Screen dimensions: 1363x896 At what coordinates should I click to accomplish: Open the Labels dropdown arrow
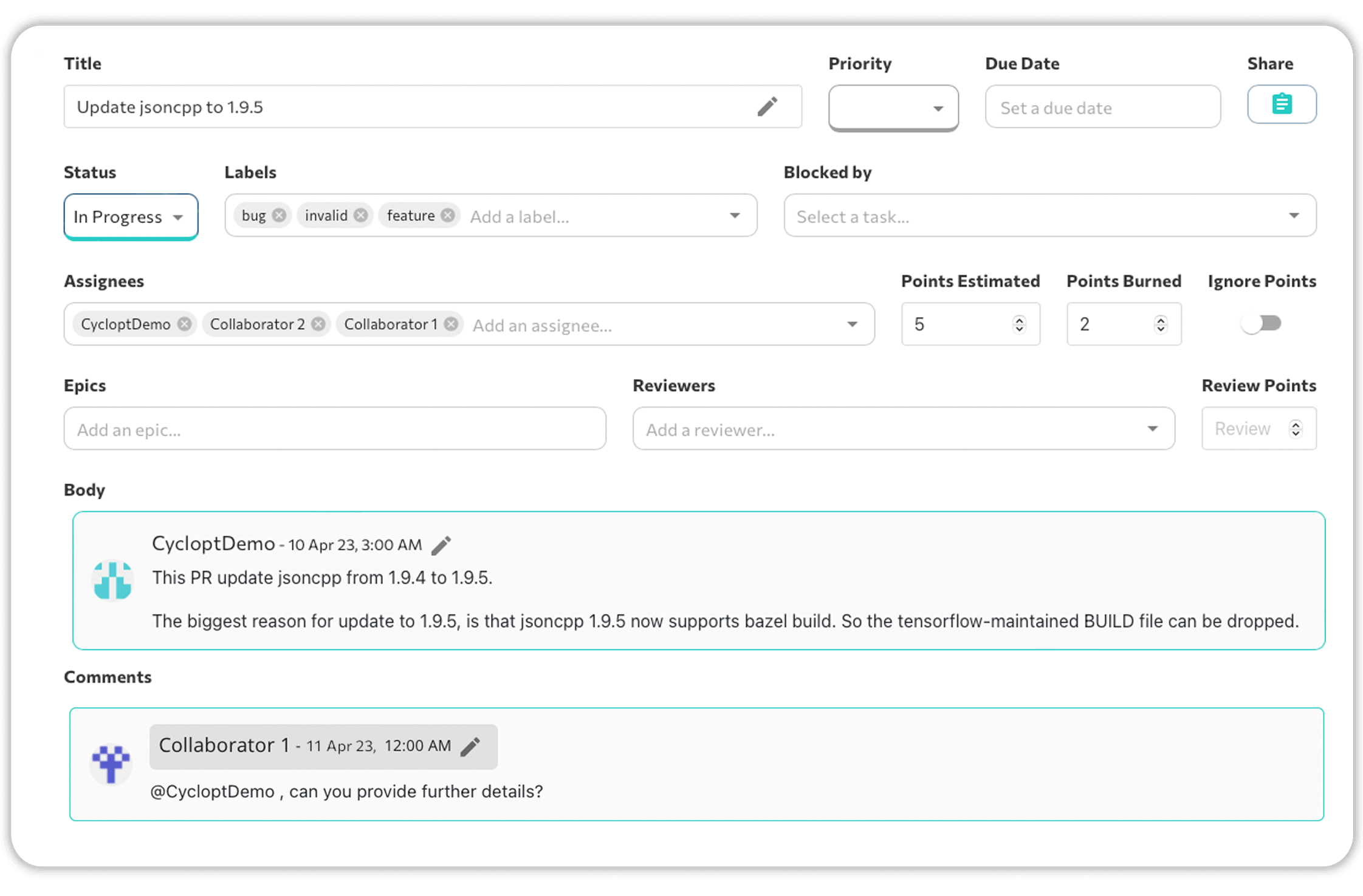735,216
